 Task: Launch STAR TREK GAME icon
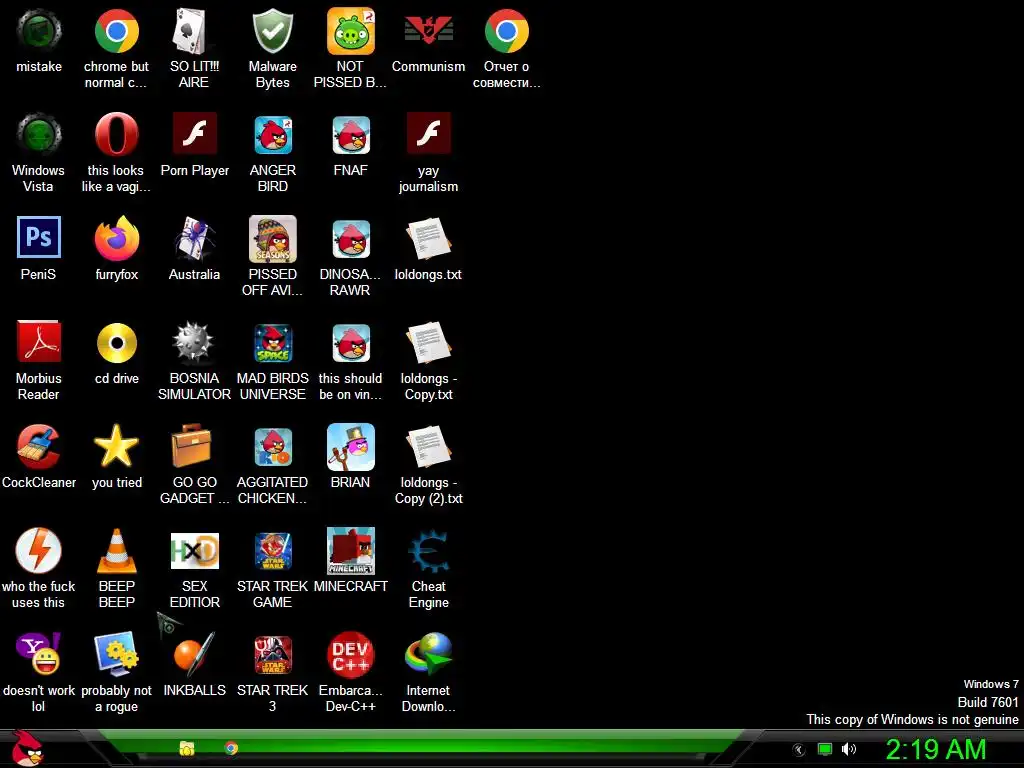[x=272, y=551]
